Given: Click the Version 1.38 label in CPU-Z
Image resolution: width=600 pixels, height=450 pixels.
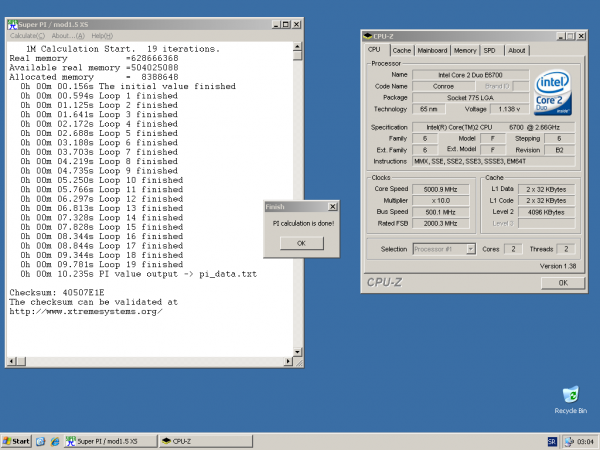Looking at the screenshot, I should (x=558, y=266).
